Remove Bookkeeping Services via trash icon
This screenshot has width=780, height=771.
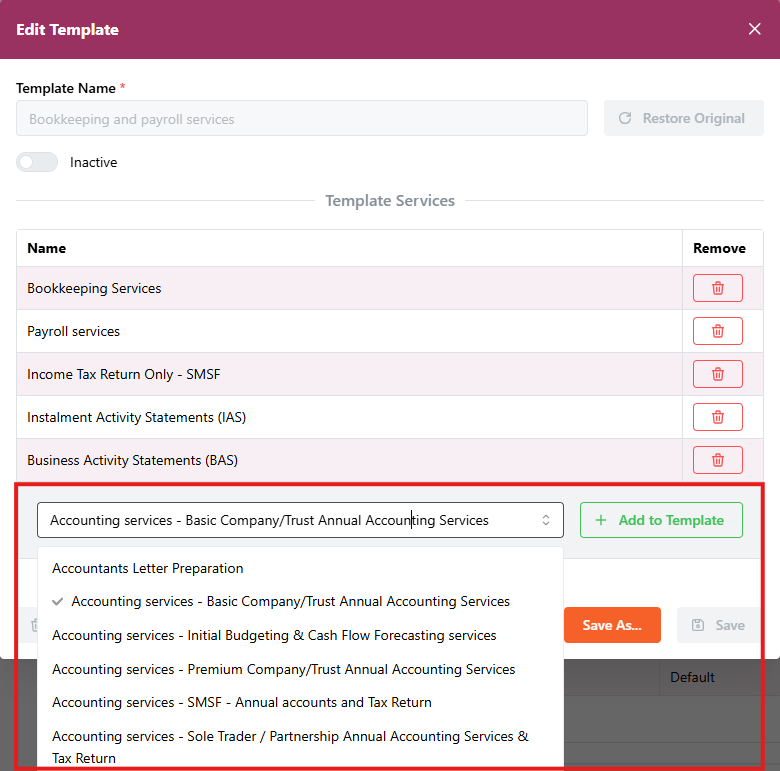click(x=717, y=288)
